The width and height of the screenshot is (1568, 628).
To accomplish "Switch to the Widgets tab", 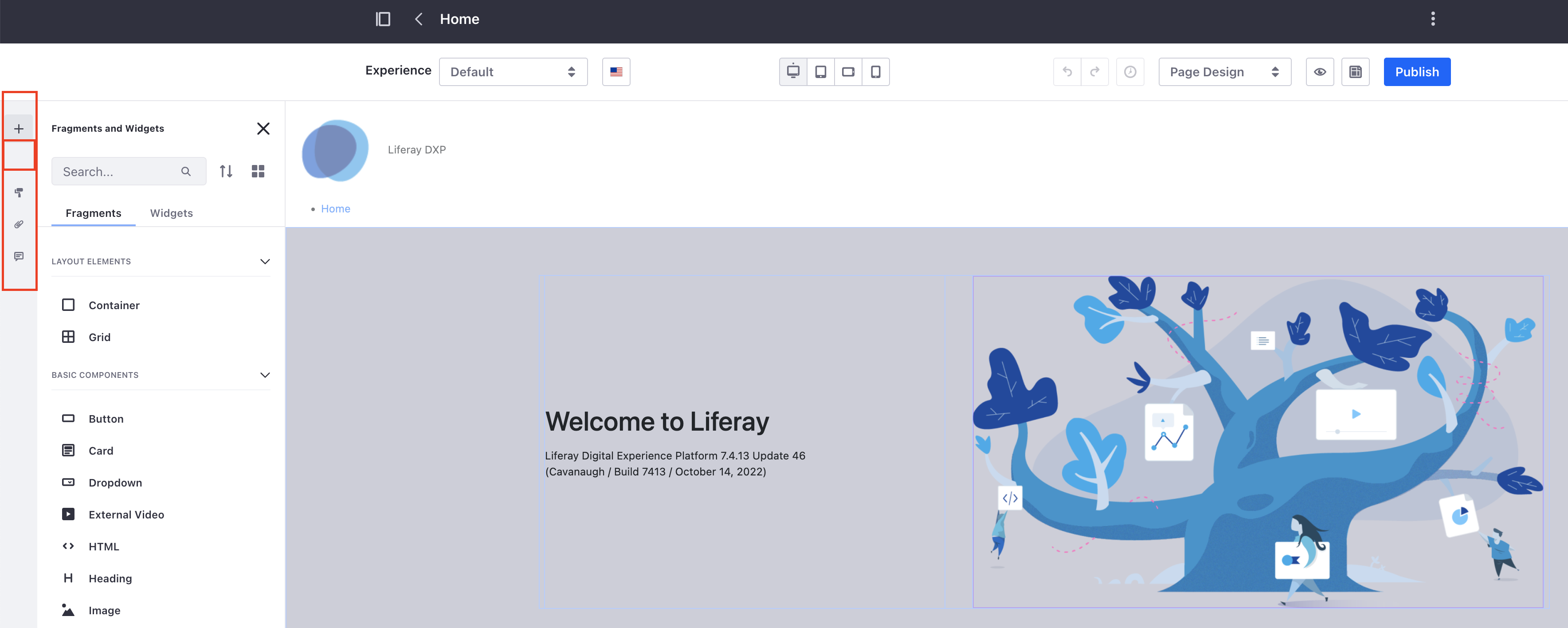I will point(171,213).
